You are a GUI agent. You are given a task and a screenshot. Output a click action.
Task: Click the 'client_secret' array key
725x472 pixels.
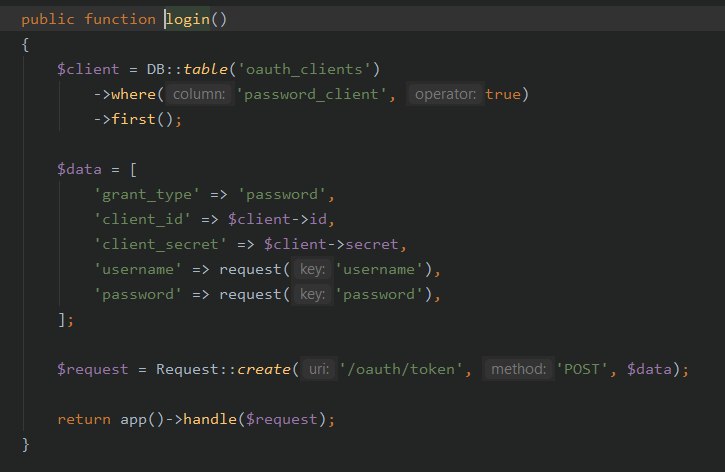[x=160, y=244]
